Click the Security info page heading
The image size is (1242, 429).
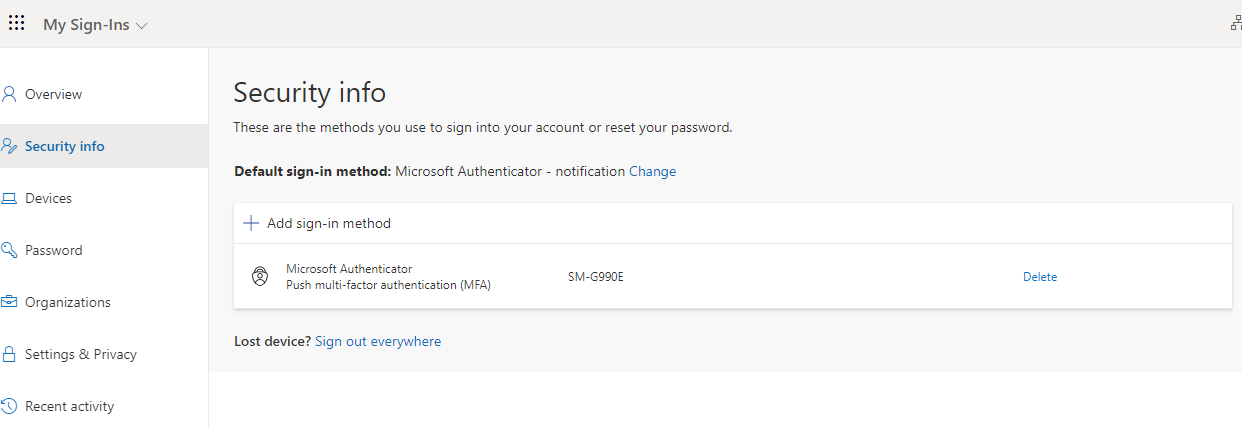click(x=309, y=93)
